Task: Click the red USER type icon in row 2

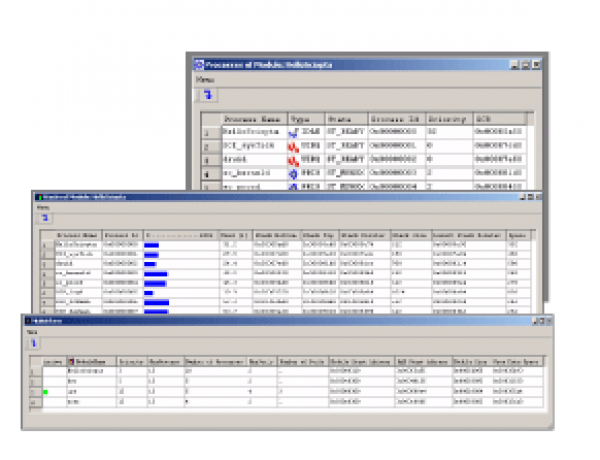Action: click(x=295, y=145)
